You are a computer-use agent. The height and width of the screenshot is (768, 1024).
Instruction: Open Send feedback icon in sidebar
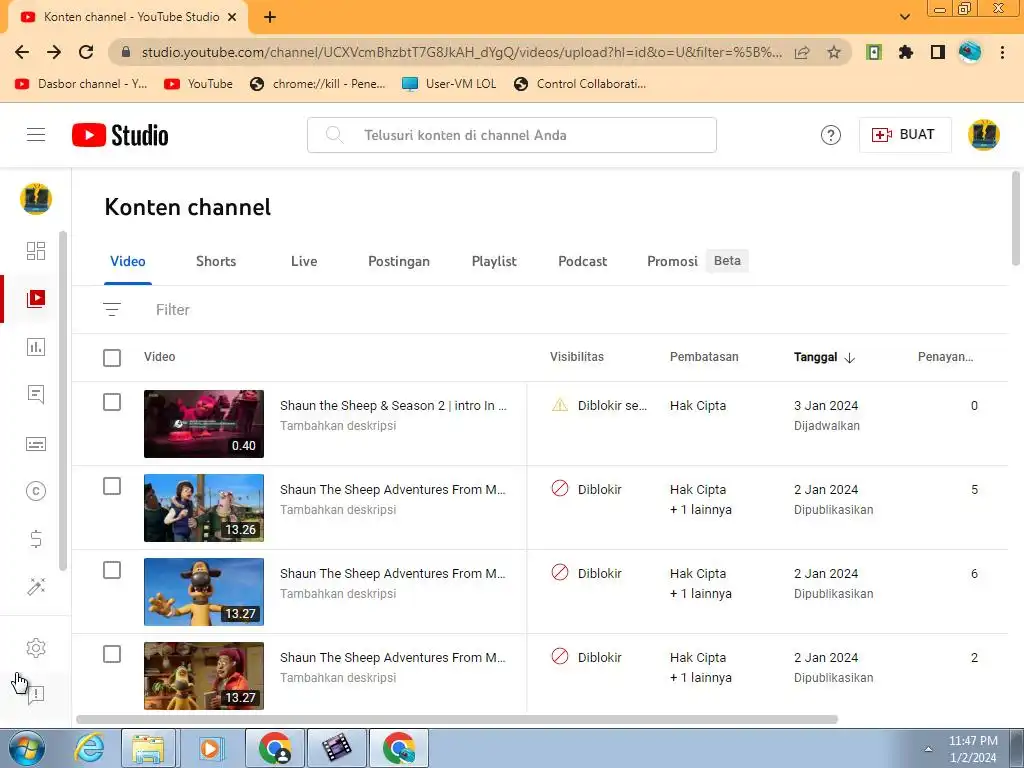[x=36, y=694]
